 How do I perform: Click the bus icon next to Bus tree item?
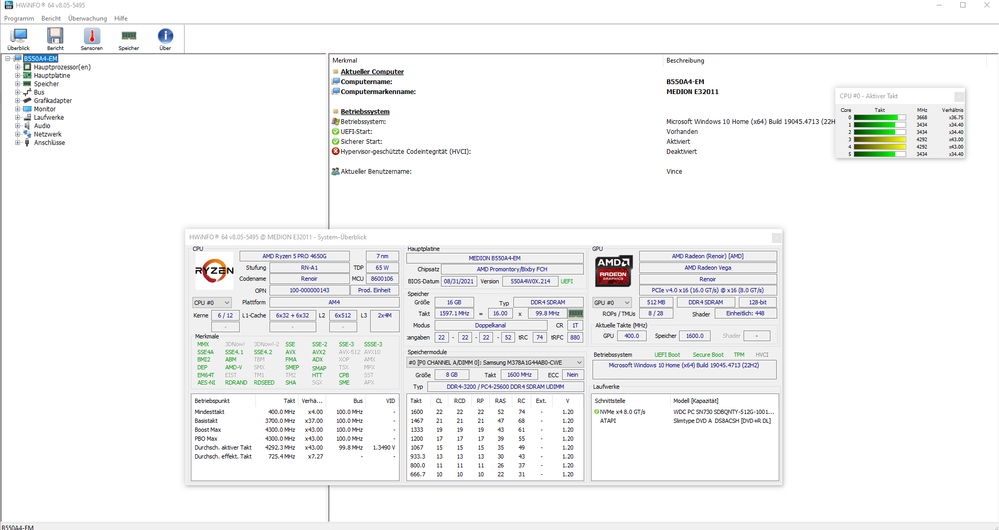27,92
